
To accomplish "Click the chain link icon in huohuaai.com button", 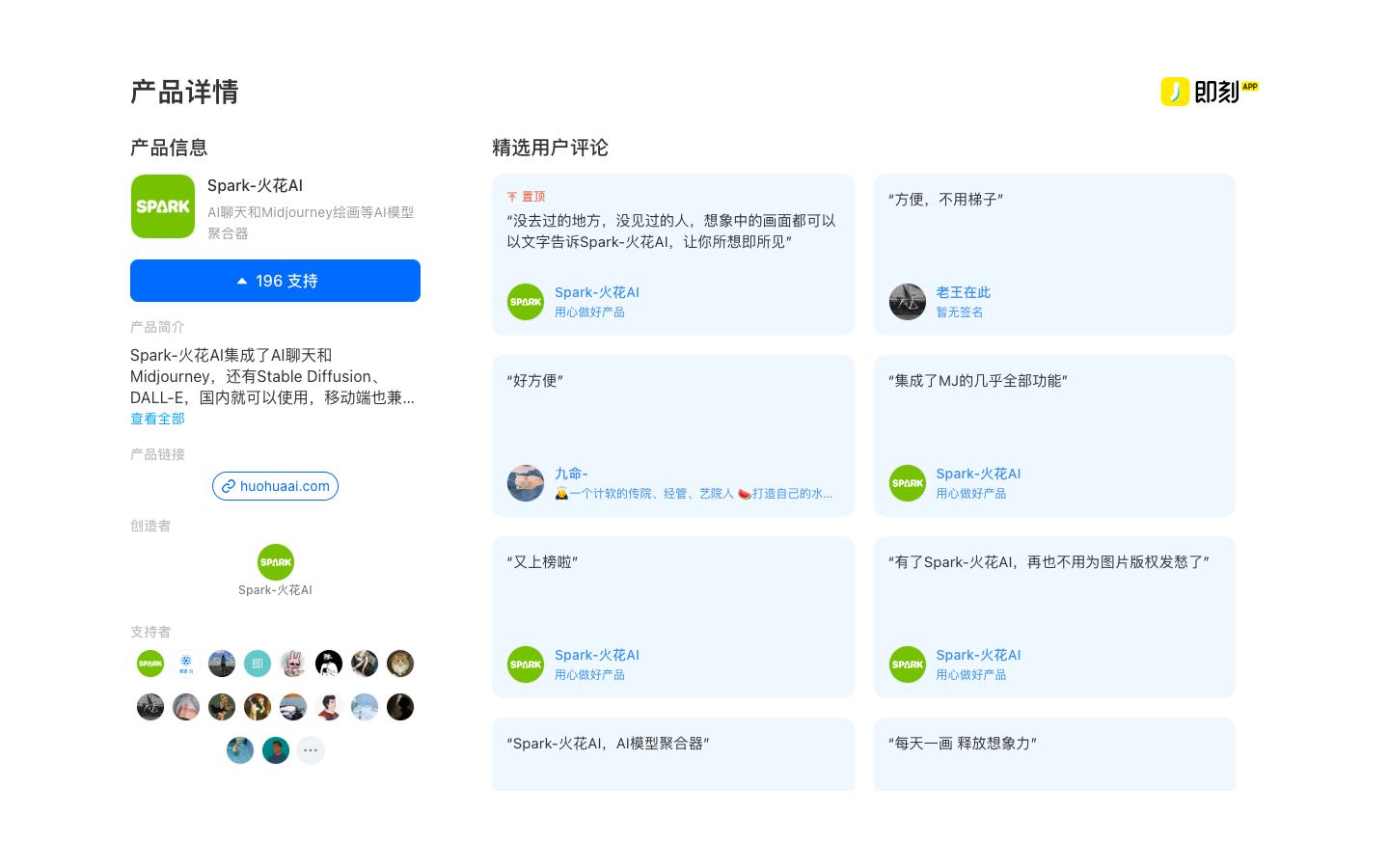I will point(228,486).
